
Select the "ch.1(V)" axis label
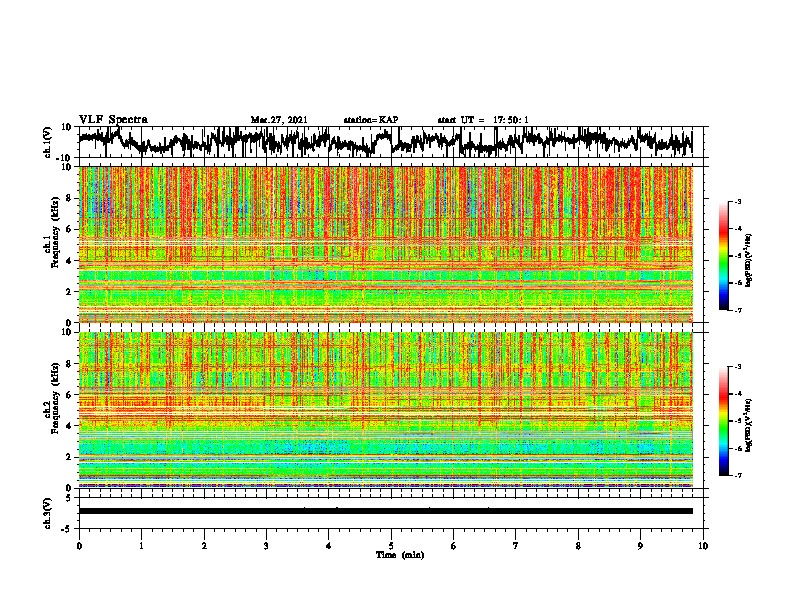coord(48,142)
